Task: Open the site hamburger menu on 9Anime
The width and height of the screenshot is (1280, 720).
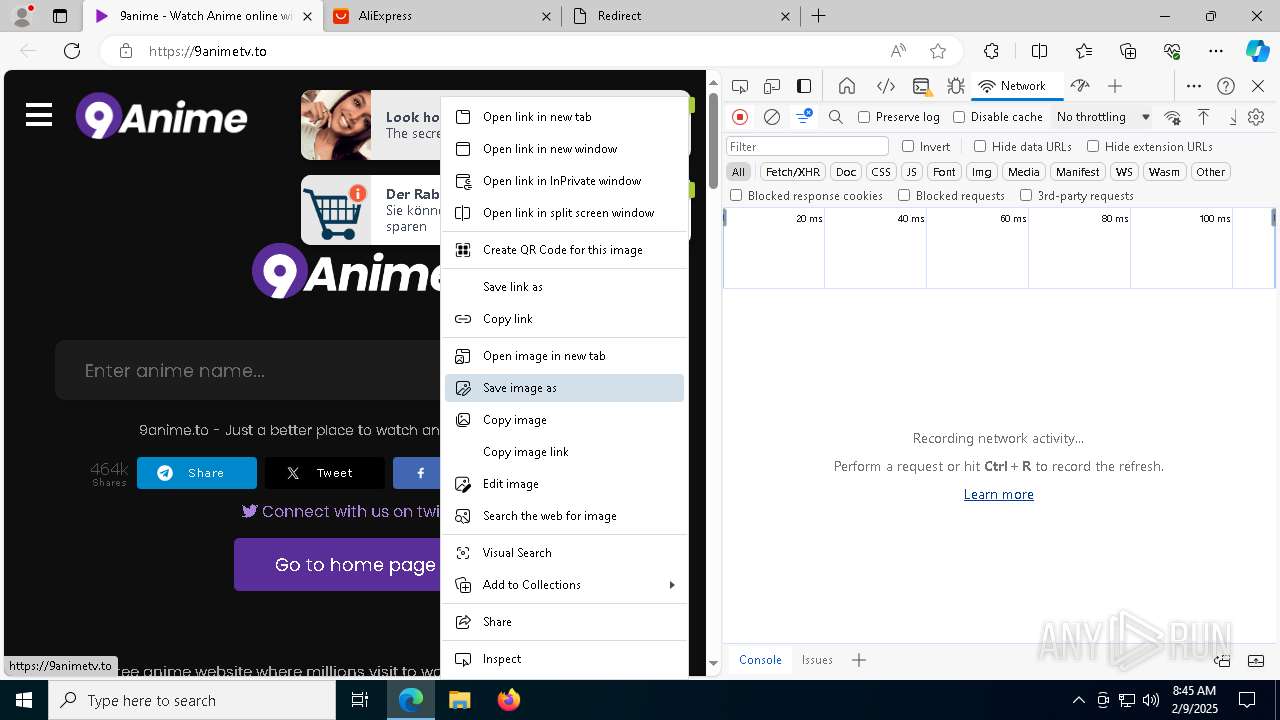Action: [x=39, y=115]
